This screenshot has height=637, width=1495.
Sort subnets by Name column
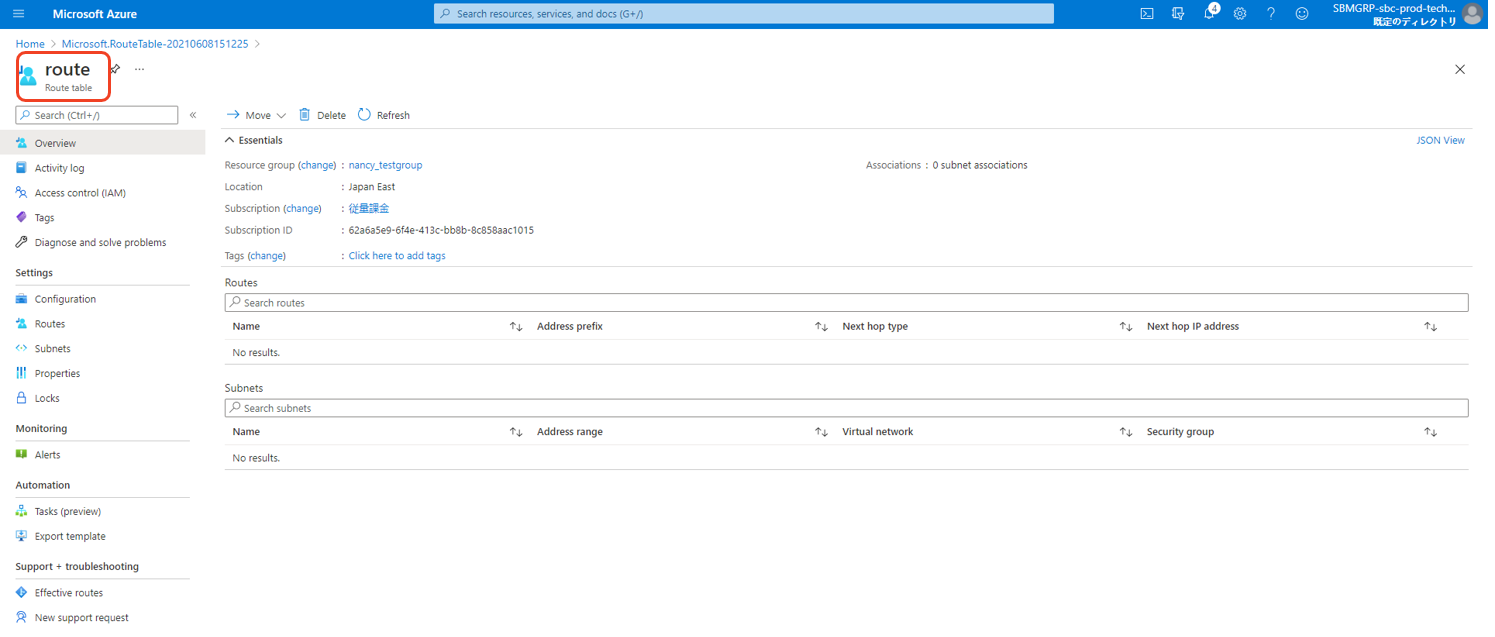516,432
